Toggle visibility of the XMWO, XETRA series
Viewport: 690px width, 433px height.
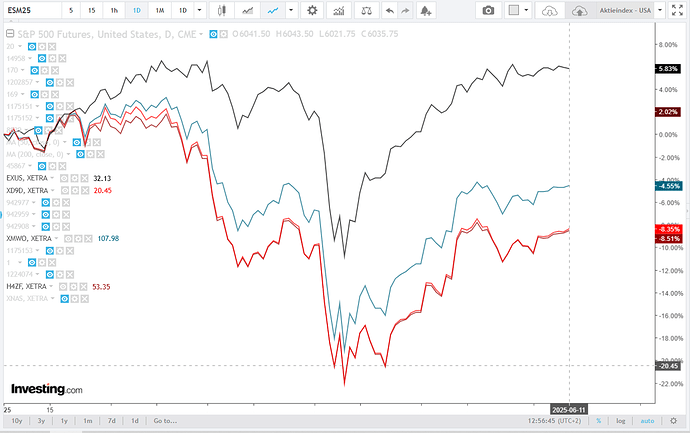pyautogui.click(x=68, y=239)
